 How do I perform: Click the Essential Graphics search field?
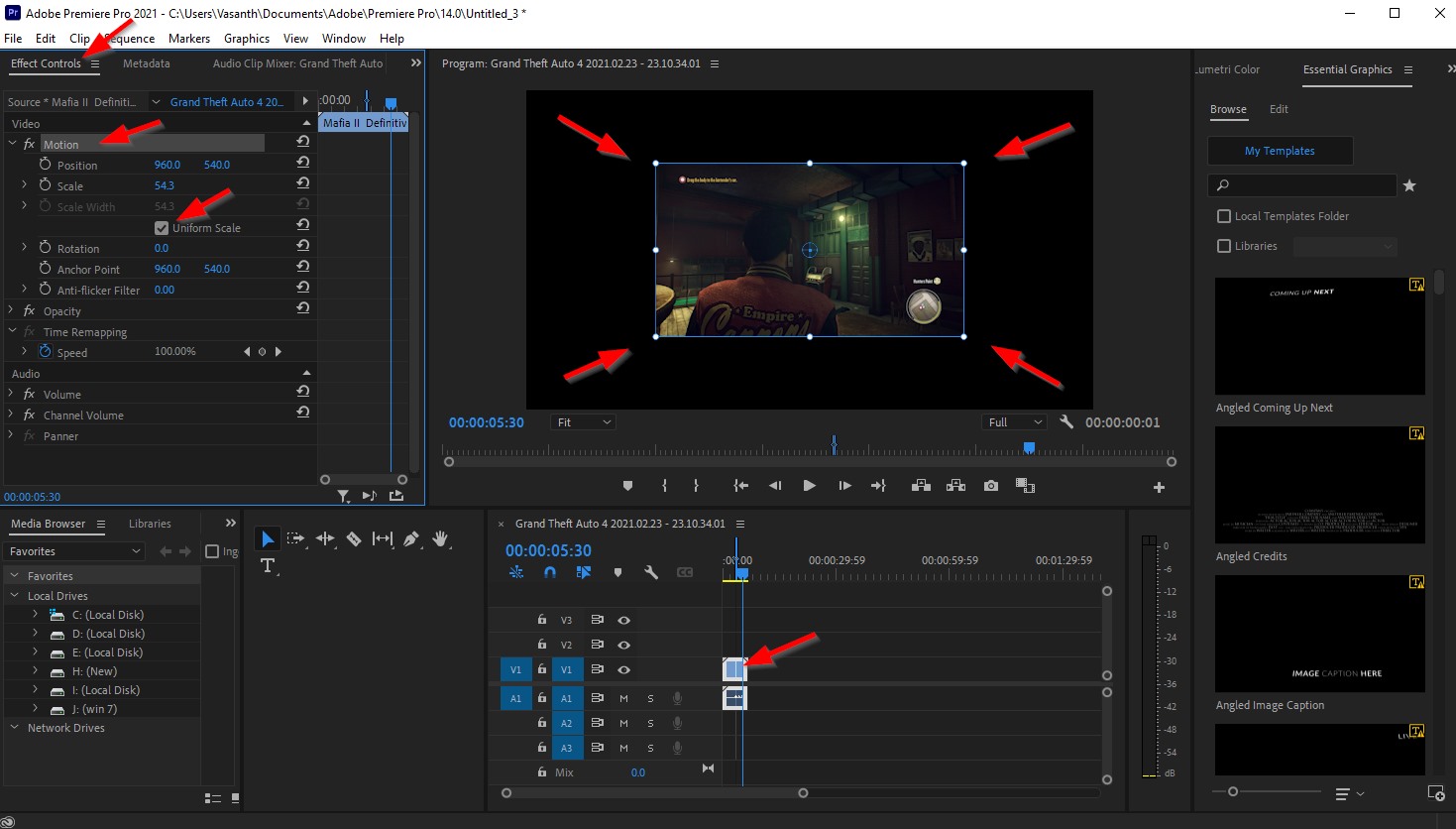[x=1302, y=185]
